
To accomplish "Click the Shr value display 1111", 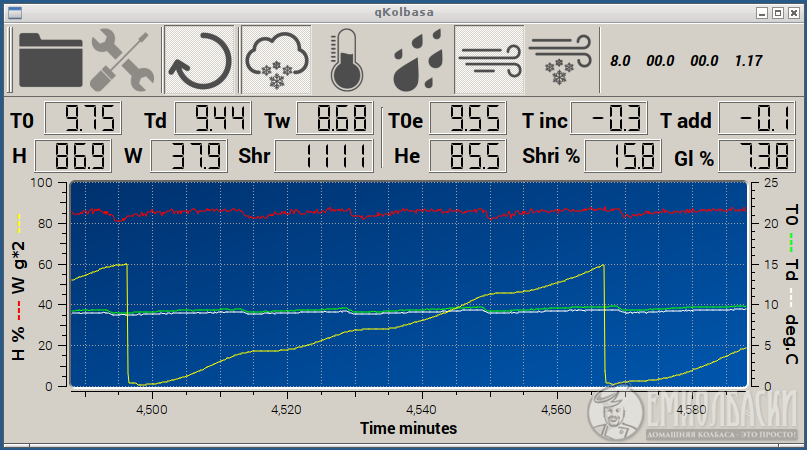I will click(x=324, y=156).
